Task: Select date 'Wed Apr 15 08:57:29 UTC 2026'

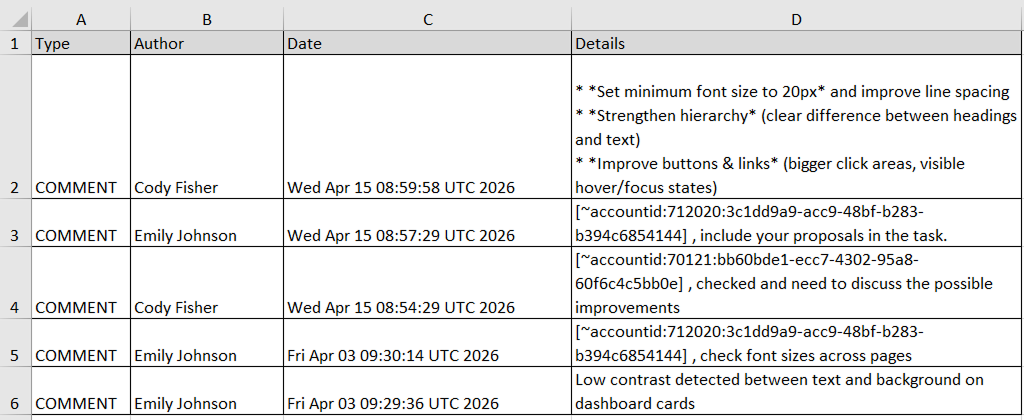Action: (428, 223)
